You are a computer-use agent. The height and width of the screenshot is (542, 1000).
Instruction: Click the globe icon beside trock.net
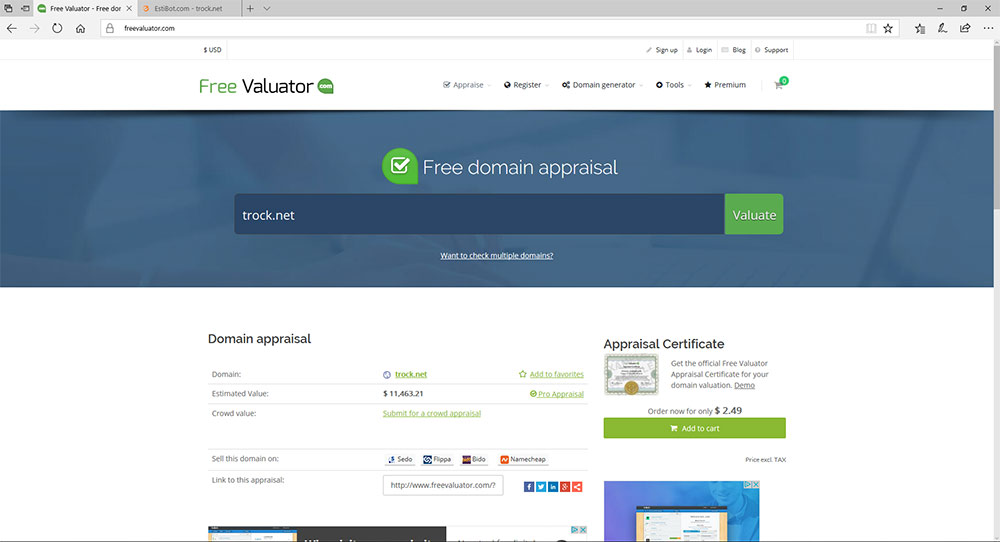click(386, 375)
